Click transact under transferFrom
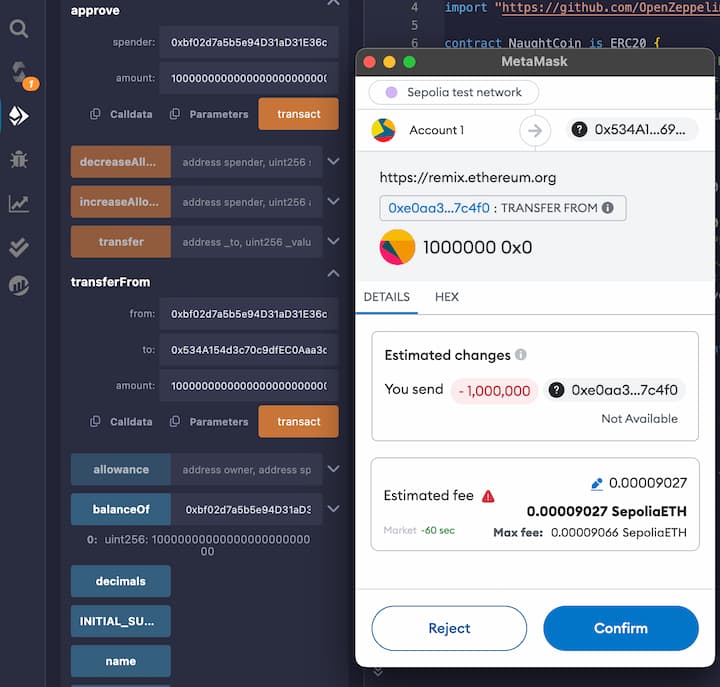Image resolution: width=720 pixels, height=687 pixels. (x=298, y=421)
